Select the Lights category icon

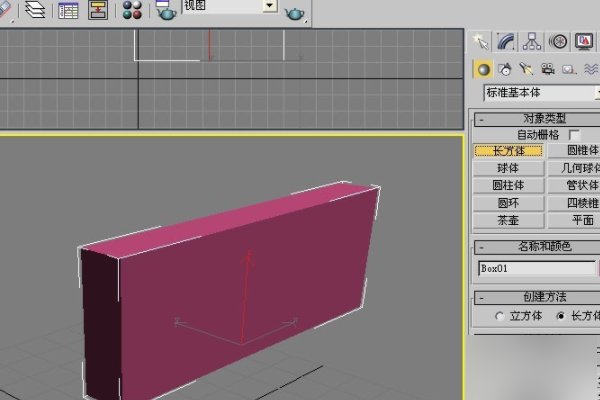(x=526, y=69)
